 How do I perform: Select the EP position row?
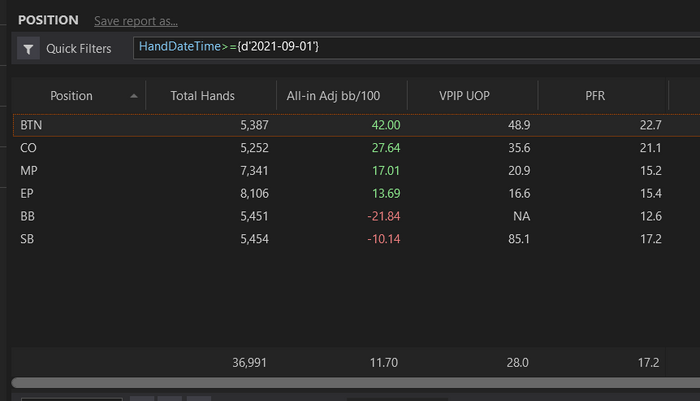pos(356,193)
